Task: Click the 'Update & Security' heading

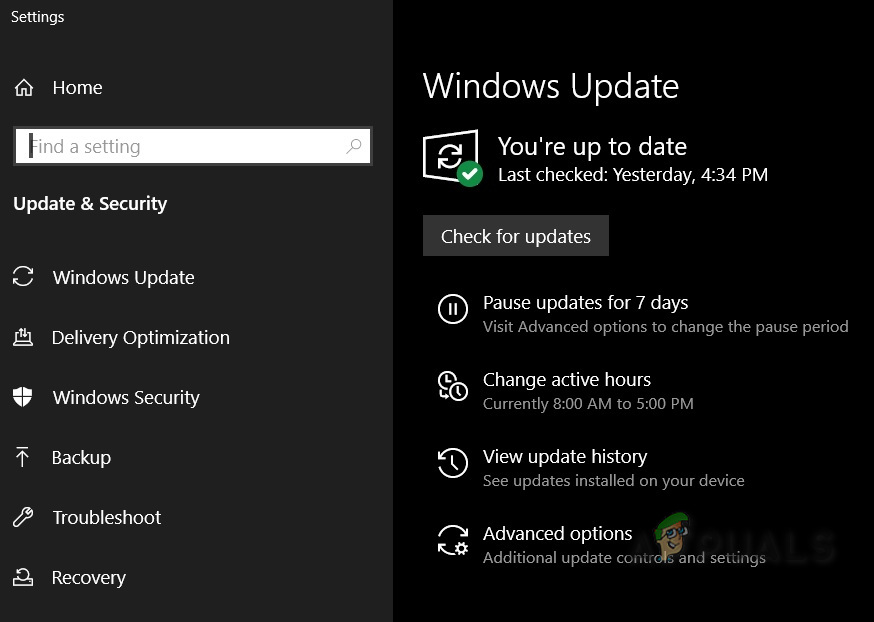Action: coord(90,203)
